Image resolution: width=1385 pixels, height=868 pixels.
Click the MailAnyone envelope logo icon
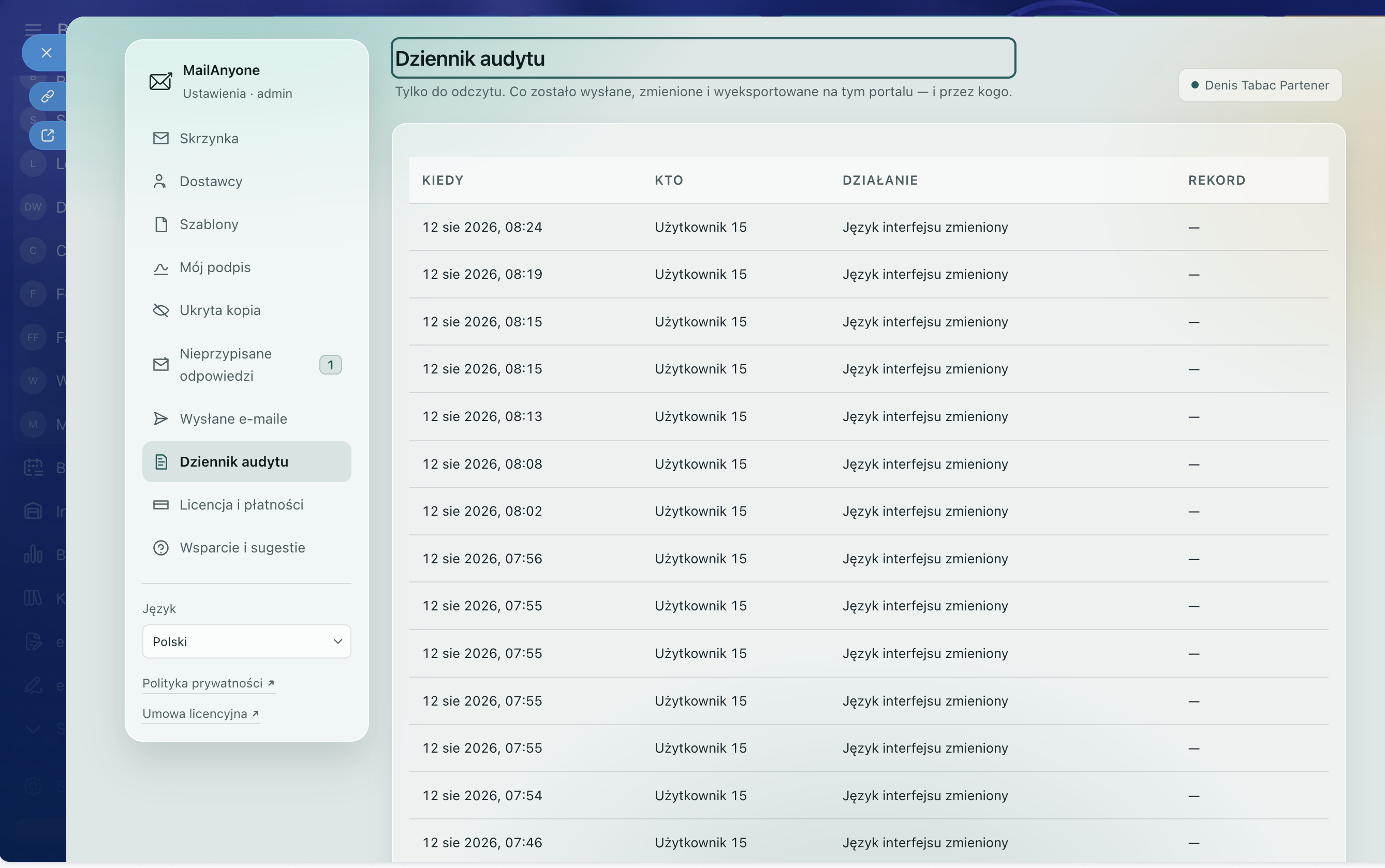click(161, 82)
